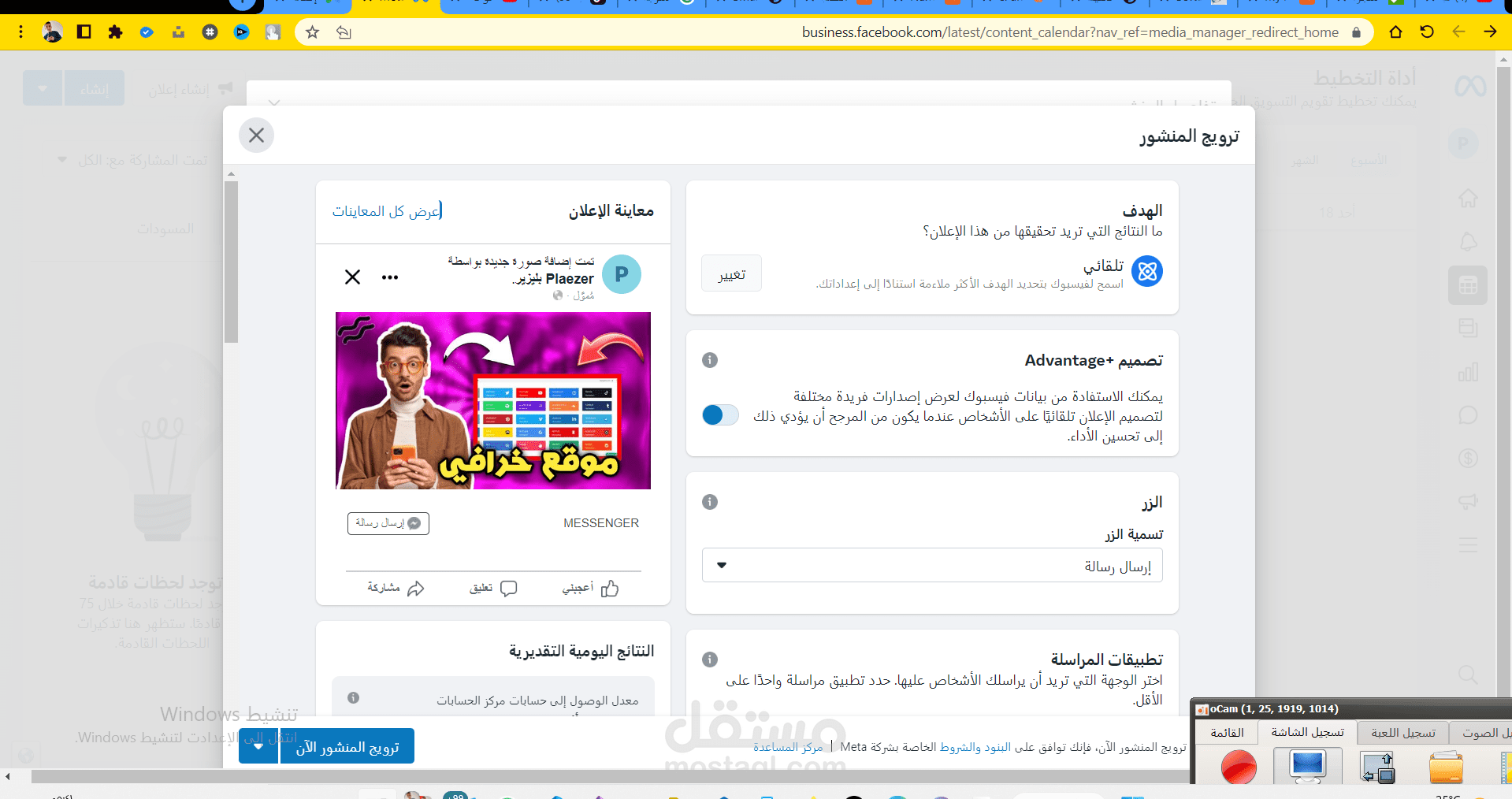Click the share page icon in address bar
Screen dimensions: 1512x799
[344, 32]
